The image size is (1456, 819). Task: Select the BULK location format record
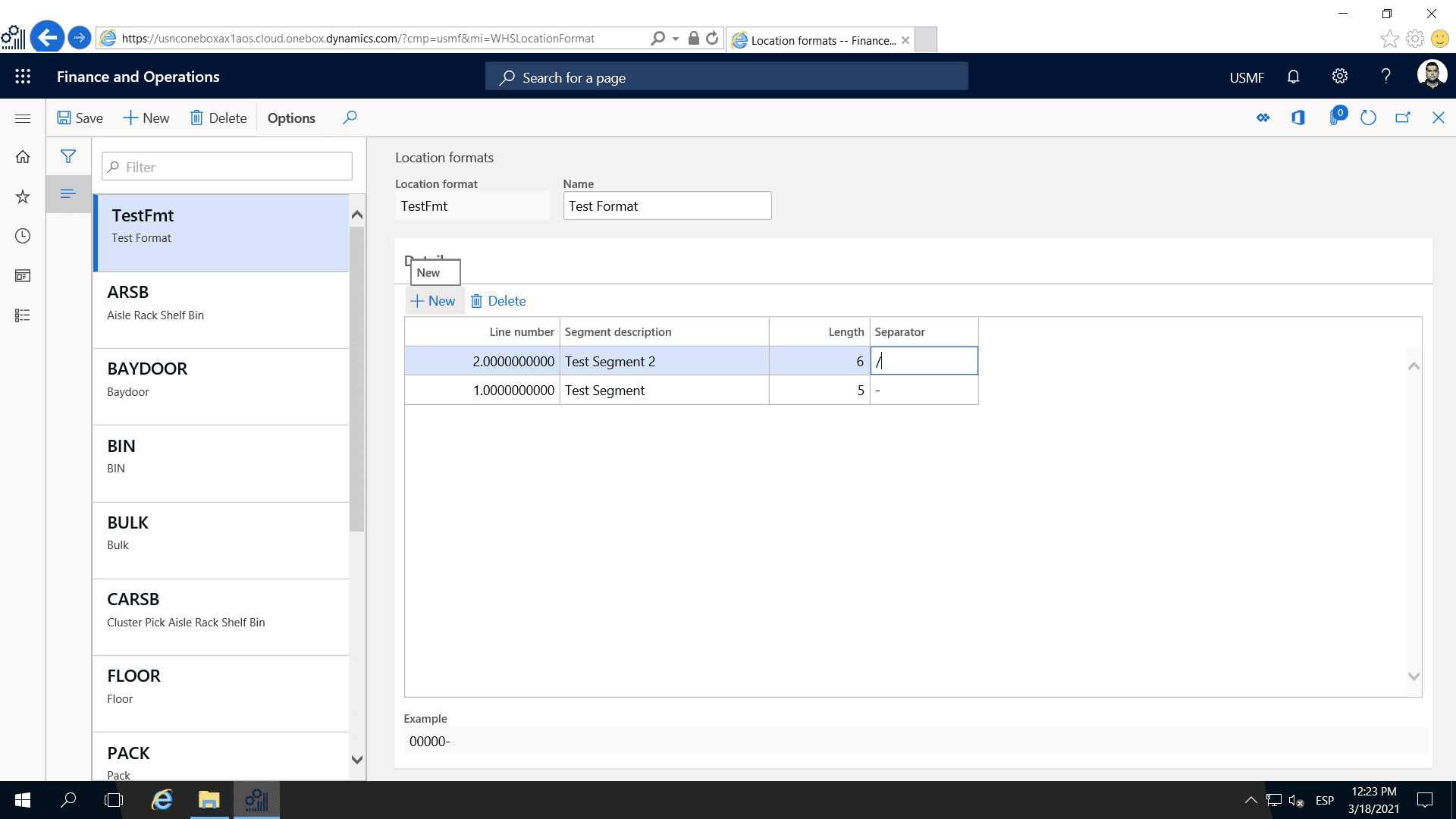(220, 531)
